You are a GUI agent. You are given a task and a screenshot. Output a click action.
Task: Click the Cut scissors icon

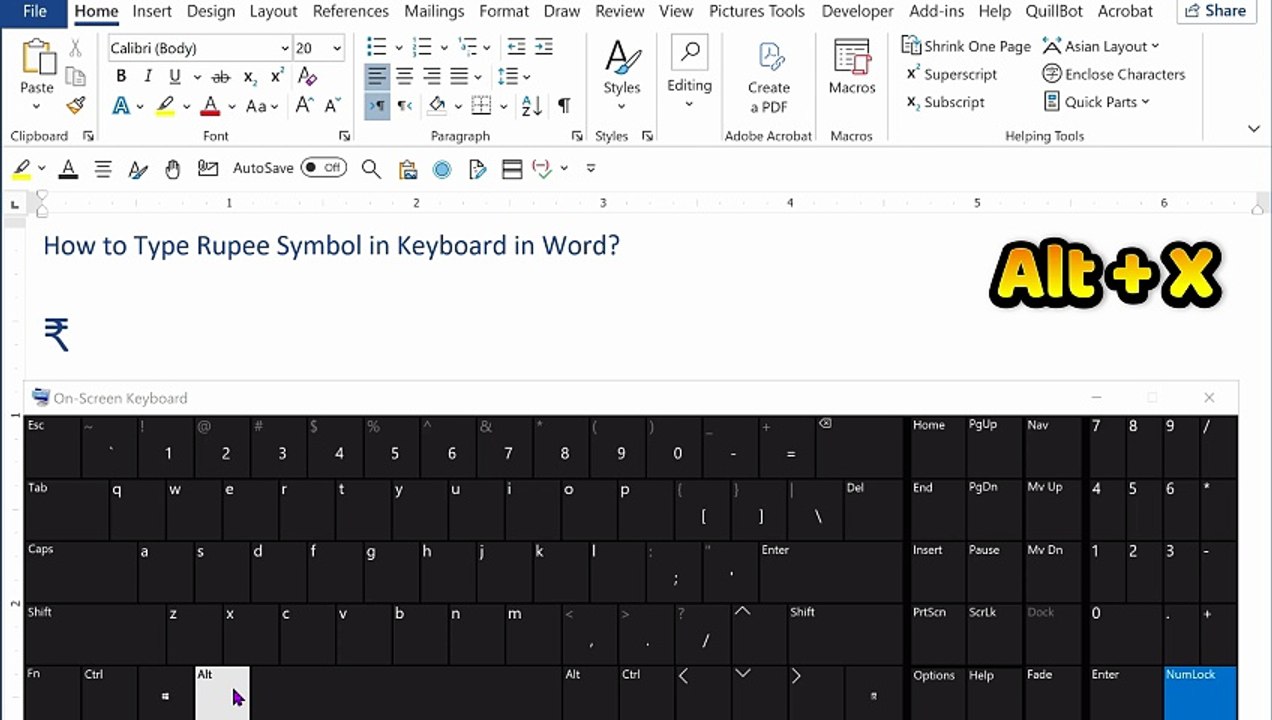point(75,48)
